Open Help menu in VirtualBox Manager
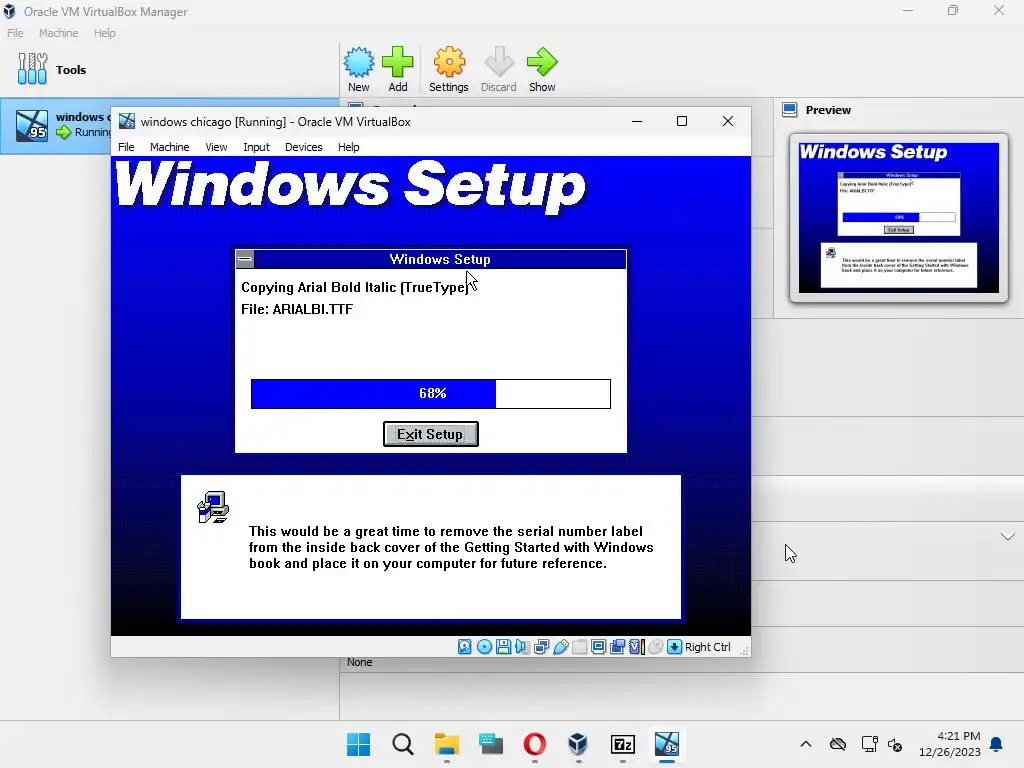 coord(104,33)
